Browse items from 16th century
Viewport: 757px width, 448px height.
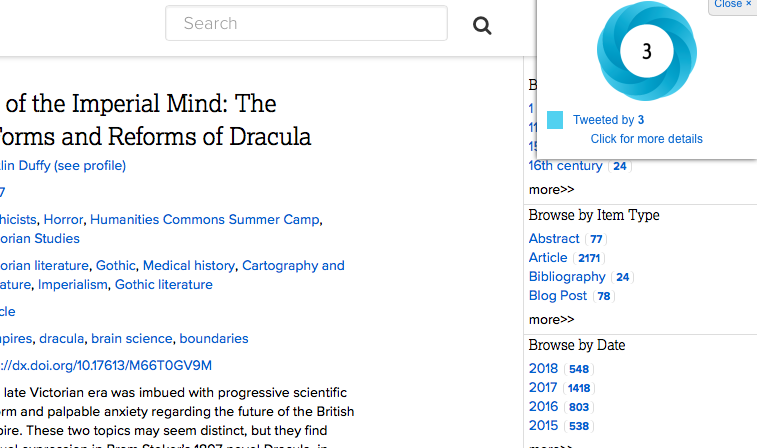565,166
